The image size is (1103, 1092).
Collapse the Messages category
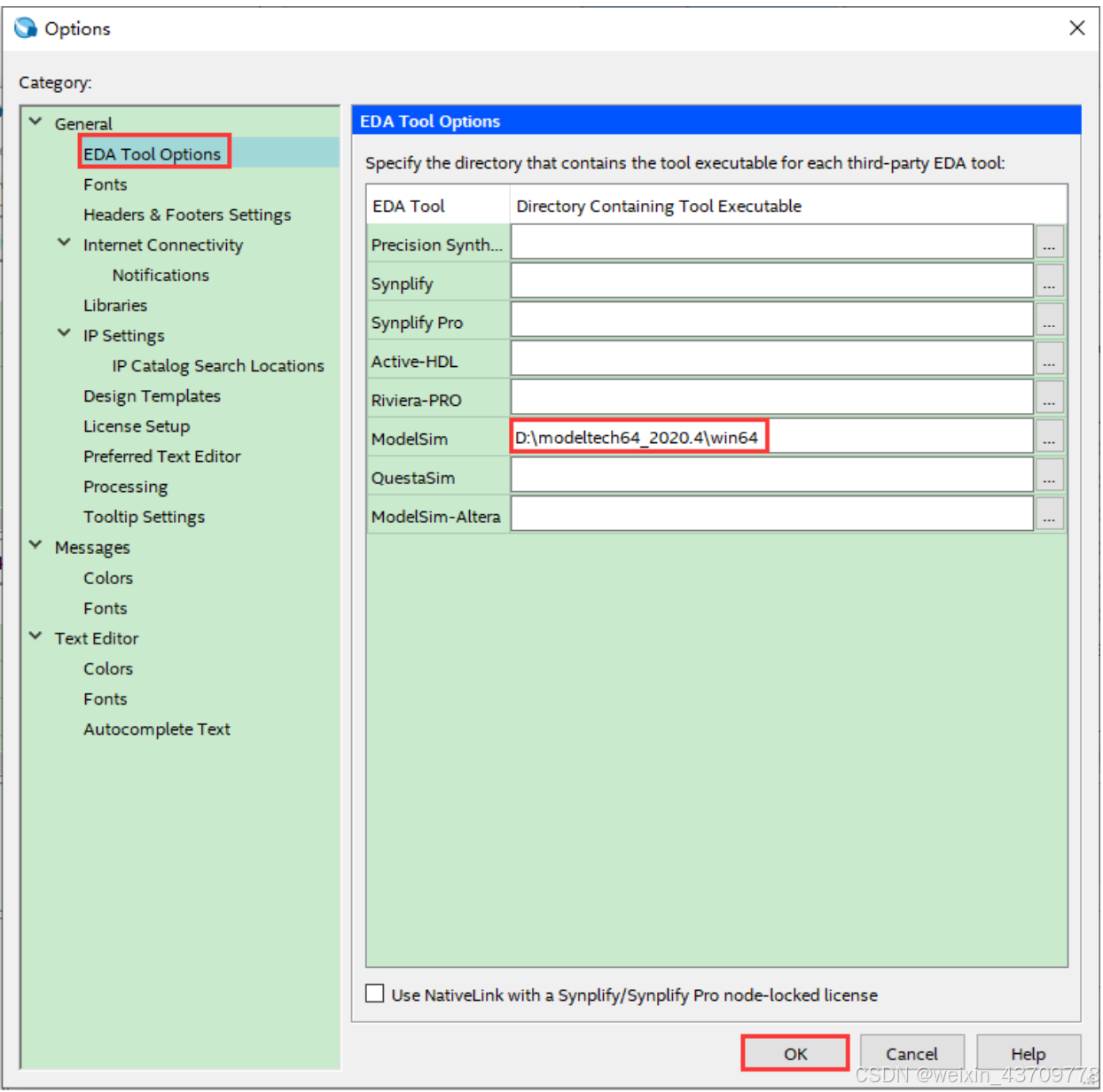point(35,545)
